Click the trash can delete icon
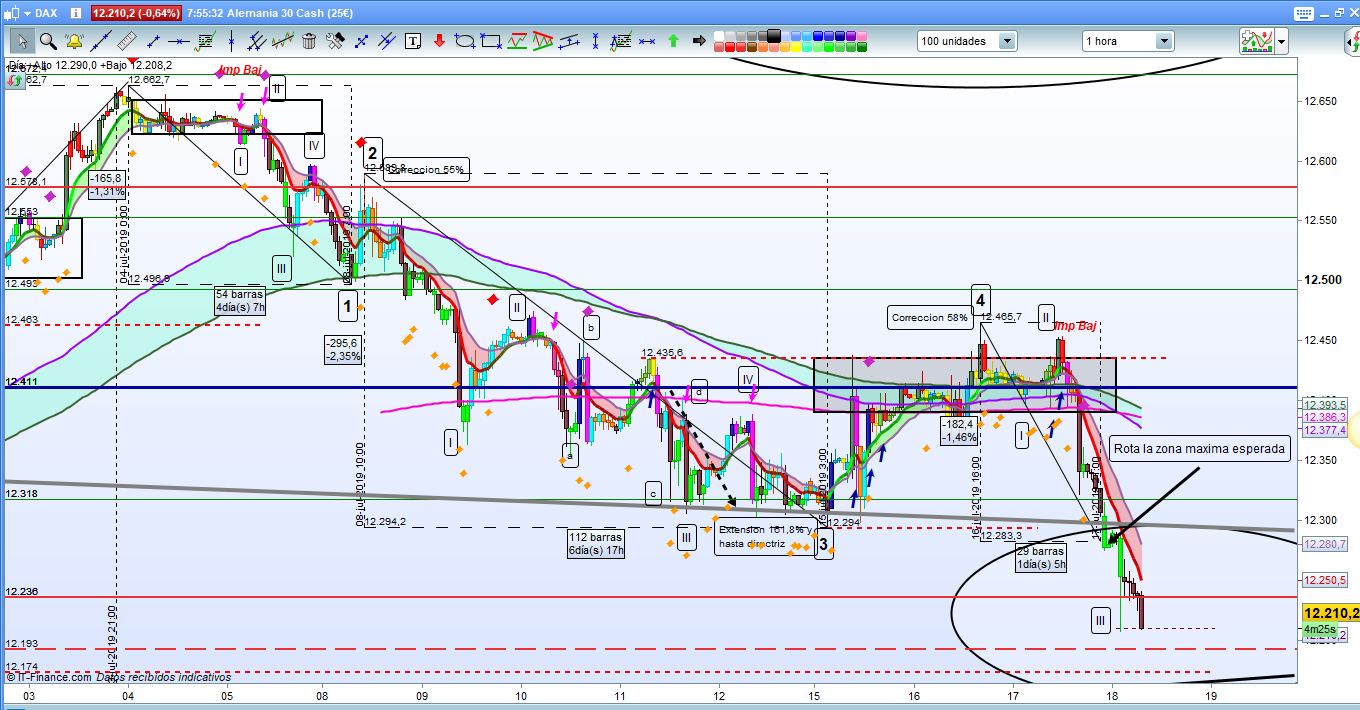 [x=309, y=41]
